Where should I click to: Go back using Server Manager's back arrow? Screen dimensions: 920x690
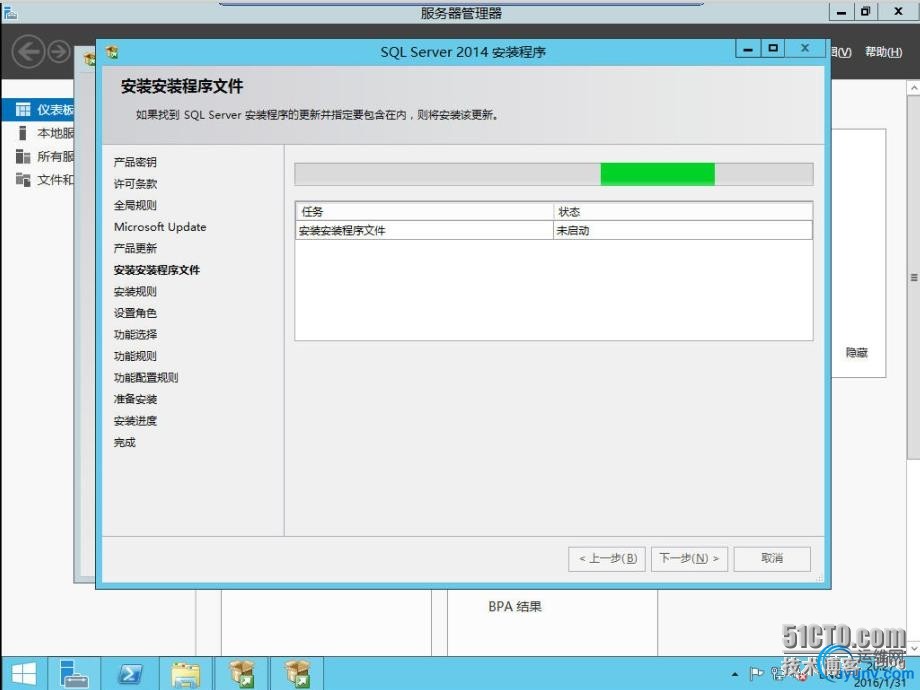point(28,52)
